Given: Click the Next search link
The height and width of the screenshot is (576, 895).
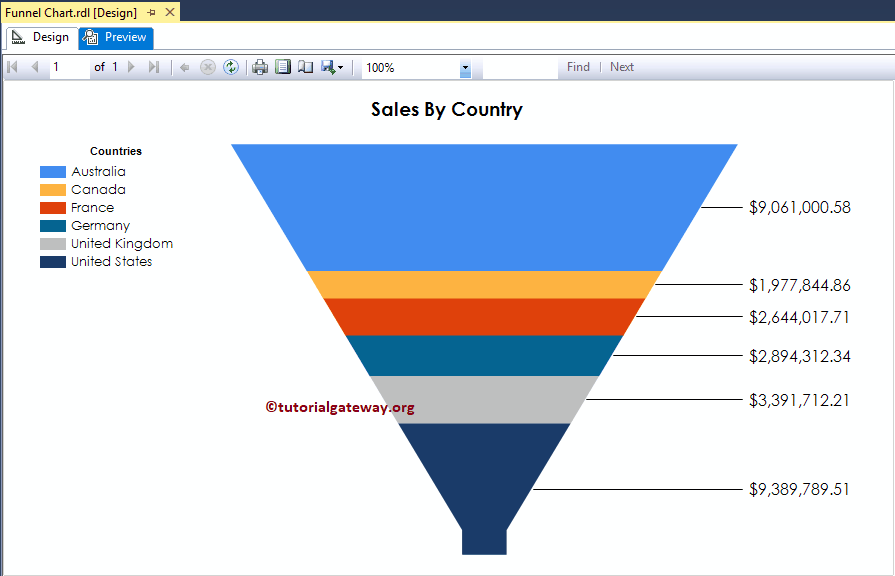Looking at the screenshot, I should pos(621,66).
